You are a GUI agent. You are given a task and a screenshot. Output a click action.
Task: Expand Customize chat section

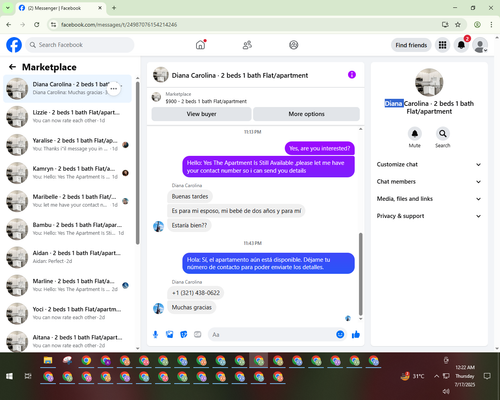429,164
